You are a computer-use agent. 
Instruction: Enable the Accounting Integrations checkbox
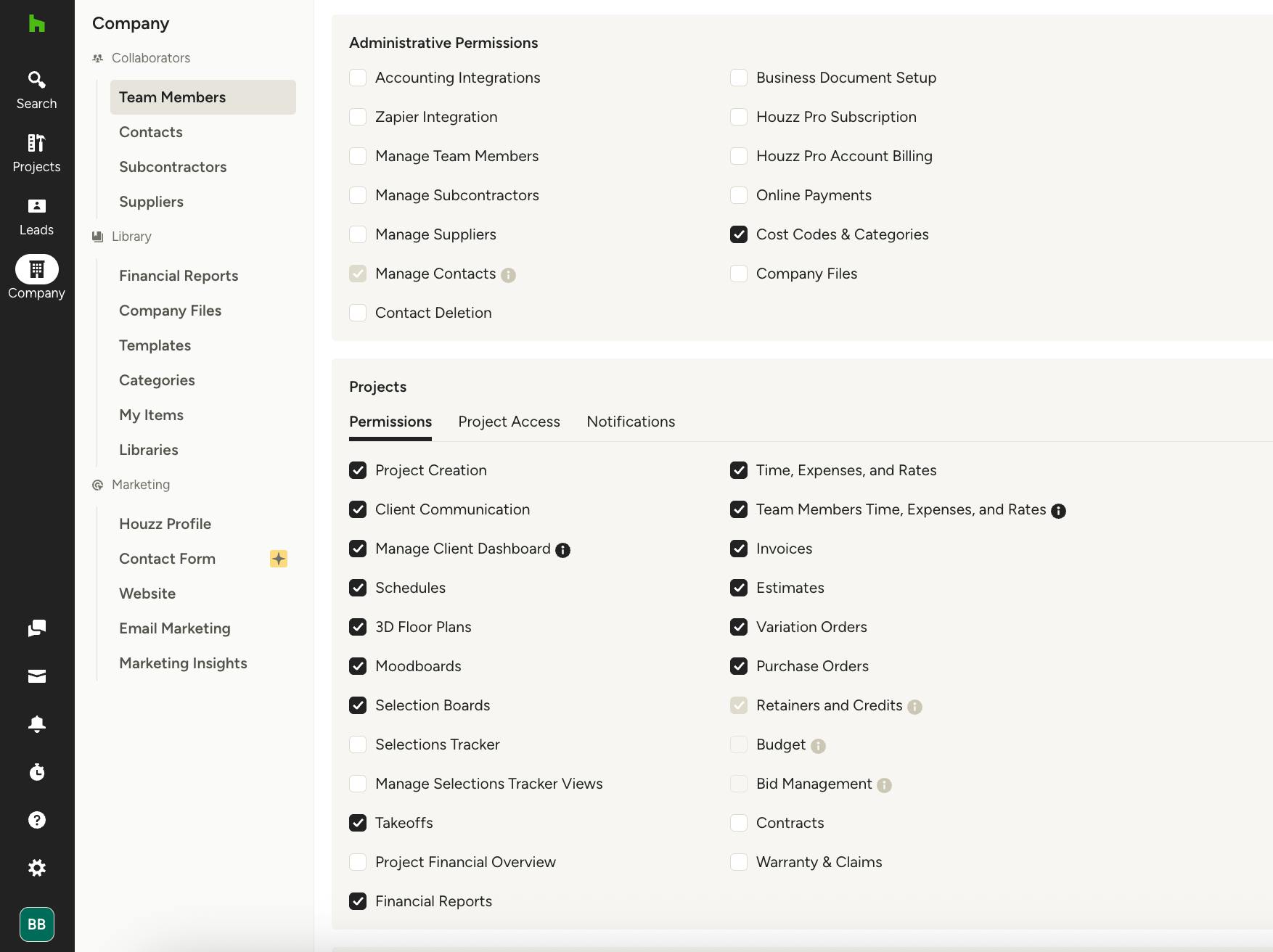(358, 78)
